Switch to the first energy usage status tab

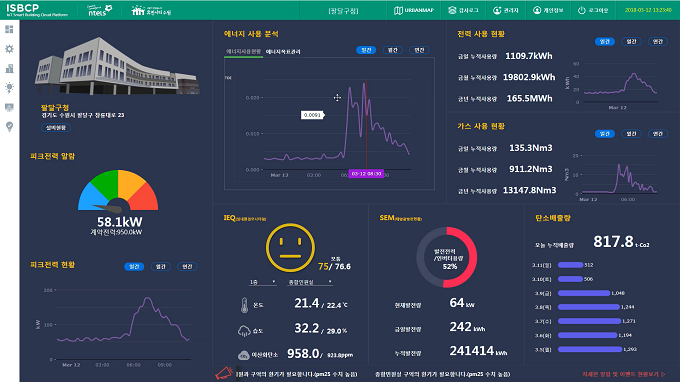point(243,52)
